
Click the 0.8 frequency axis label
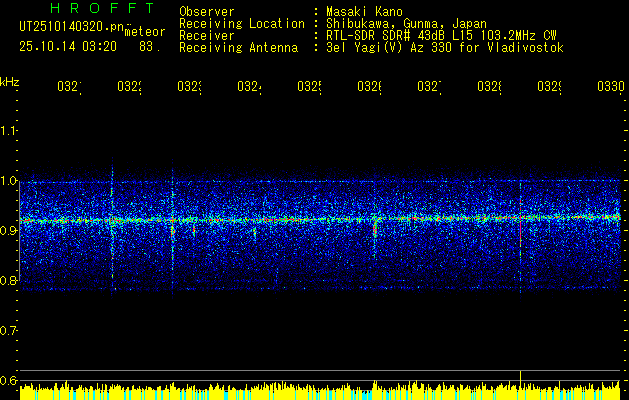pyautogui.click(x=8, y=280)
